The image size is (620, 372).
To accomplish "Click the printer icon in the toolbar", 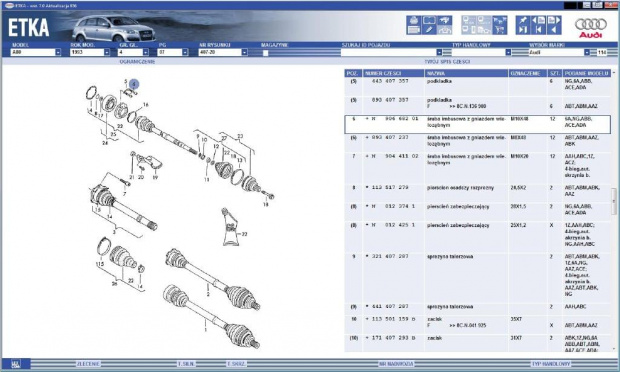I will [414, 20].
